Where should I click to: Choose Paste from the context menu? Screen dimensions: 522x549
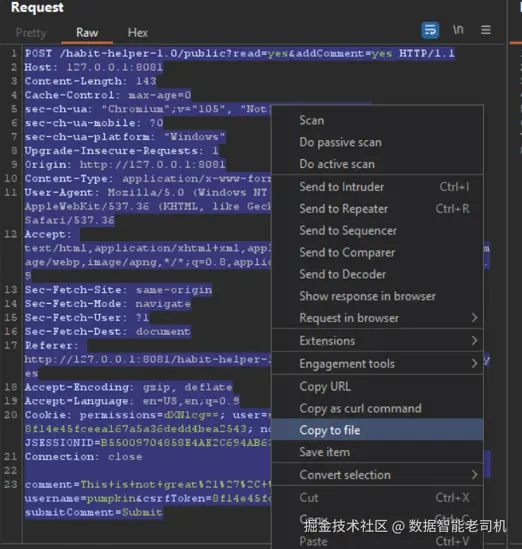click(x=377, y=541)
